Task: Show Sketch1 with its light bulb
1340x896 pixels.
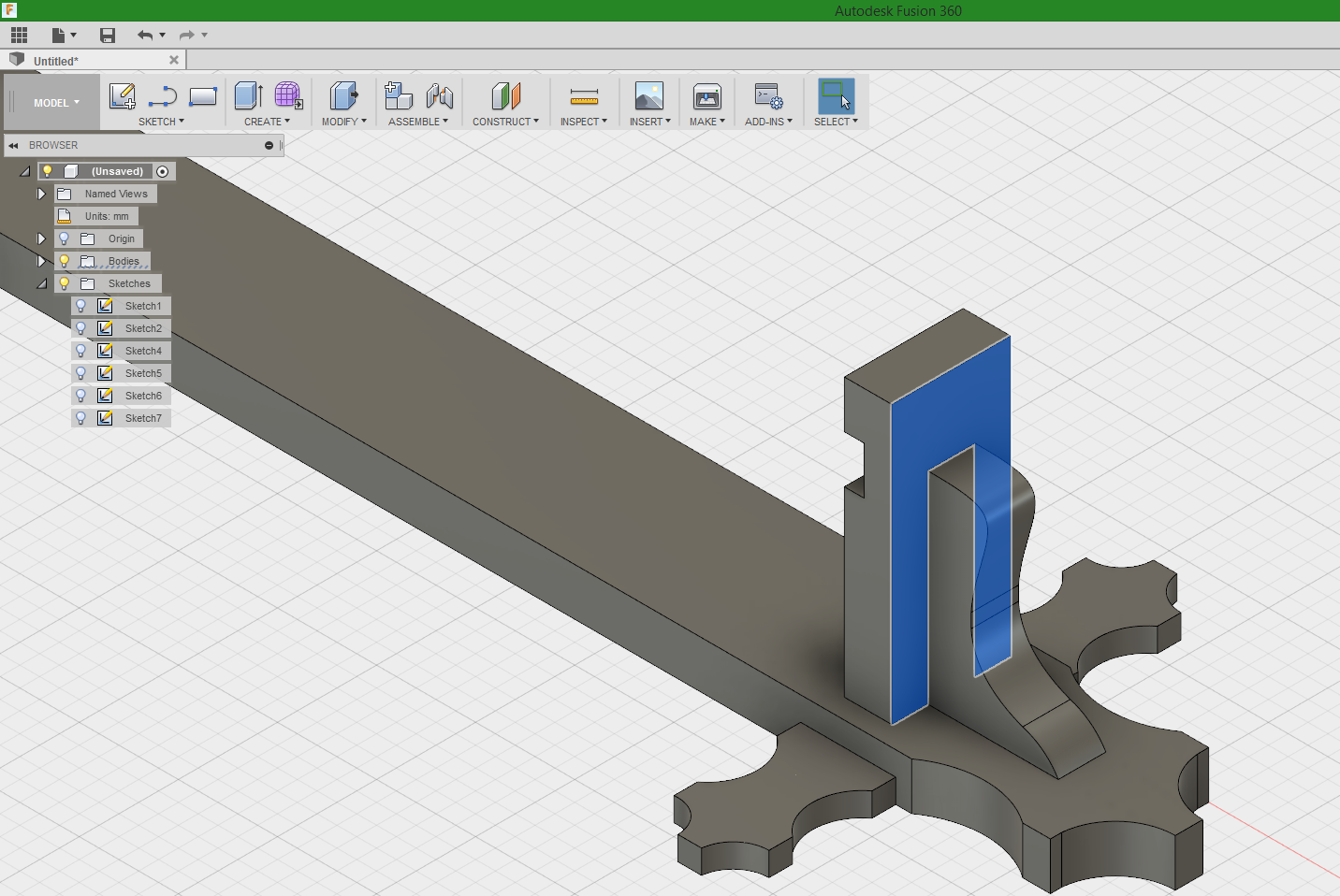Action: pyautogui.click(x=80, y=306)
